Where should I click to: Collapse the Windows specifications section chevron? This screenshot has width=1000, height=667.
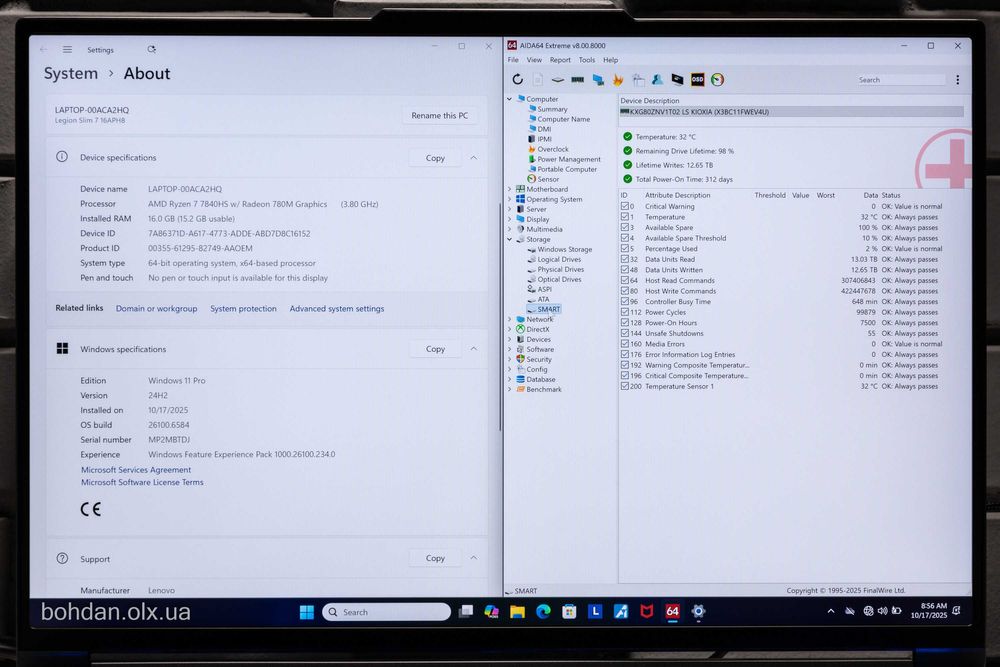474,349
